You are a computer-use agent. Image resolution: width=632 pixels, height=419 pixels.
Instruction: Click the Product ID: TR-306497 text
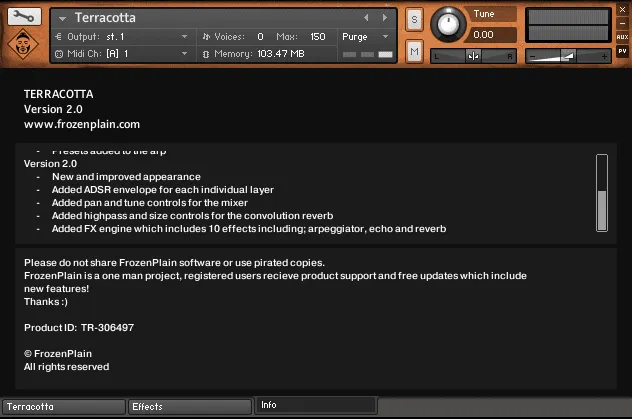79,328
